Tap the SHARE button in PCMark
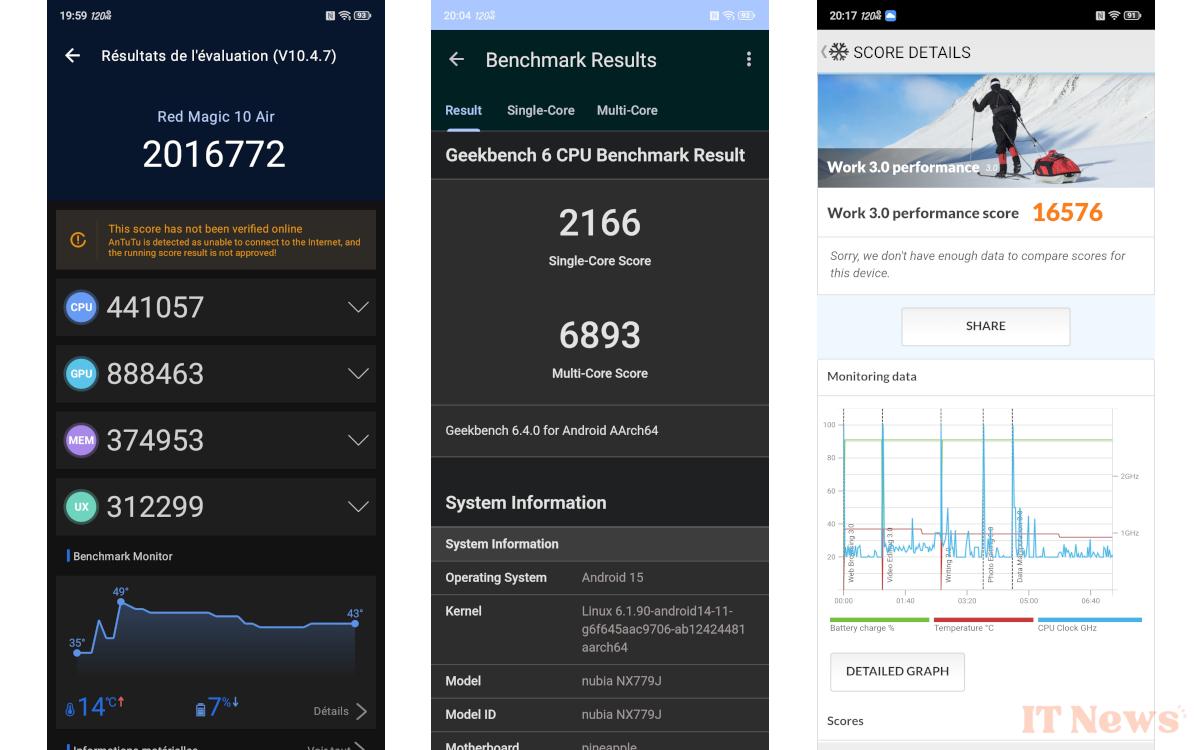This screenshot has width=1200, height=750. pyautogui.click(x=986, y=326)
